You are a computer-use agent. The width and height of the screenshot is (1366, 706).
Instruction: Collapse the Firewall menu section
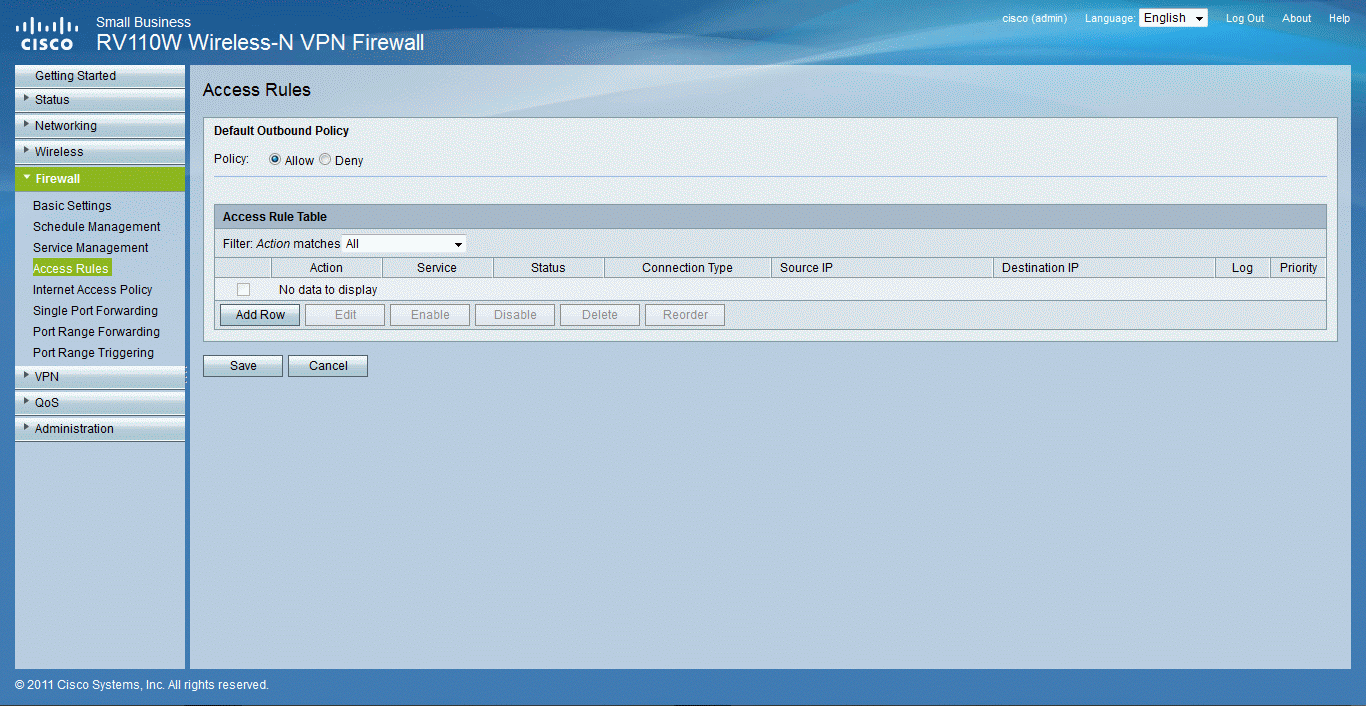100,179
